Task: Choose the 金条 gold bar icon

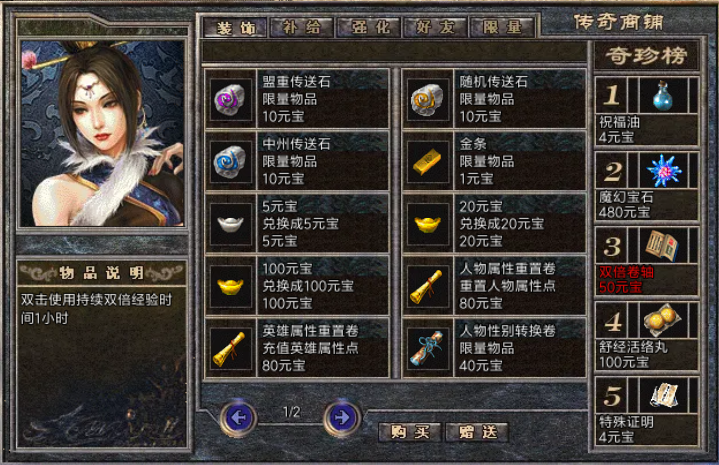Action: 427,161
